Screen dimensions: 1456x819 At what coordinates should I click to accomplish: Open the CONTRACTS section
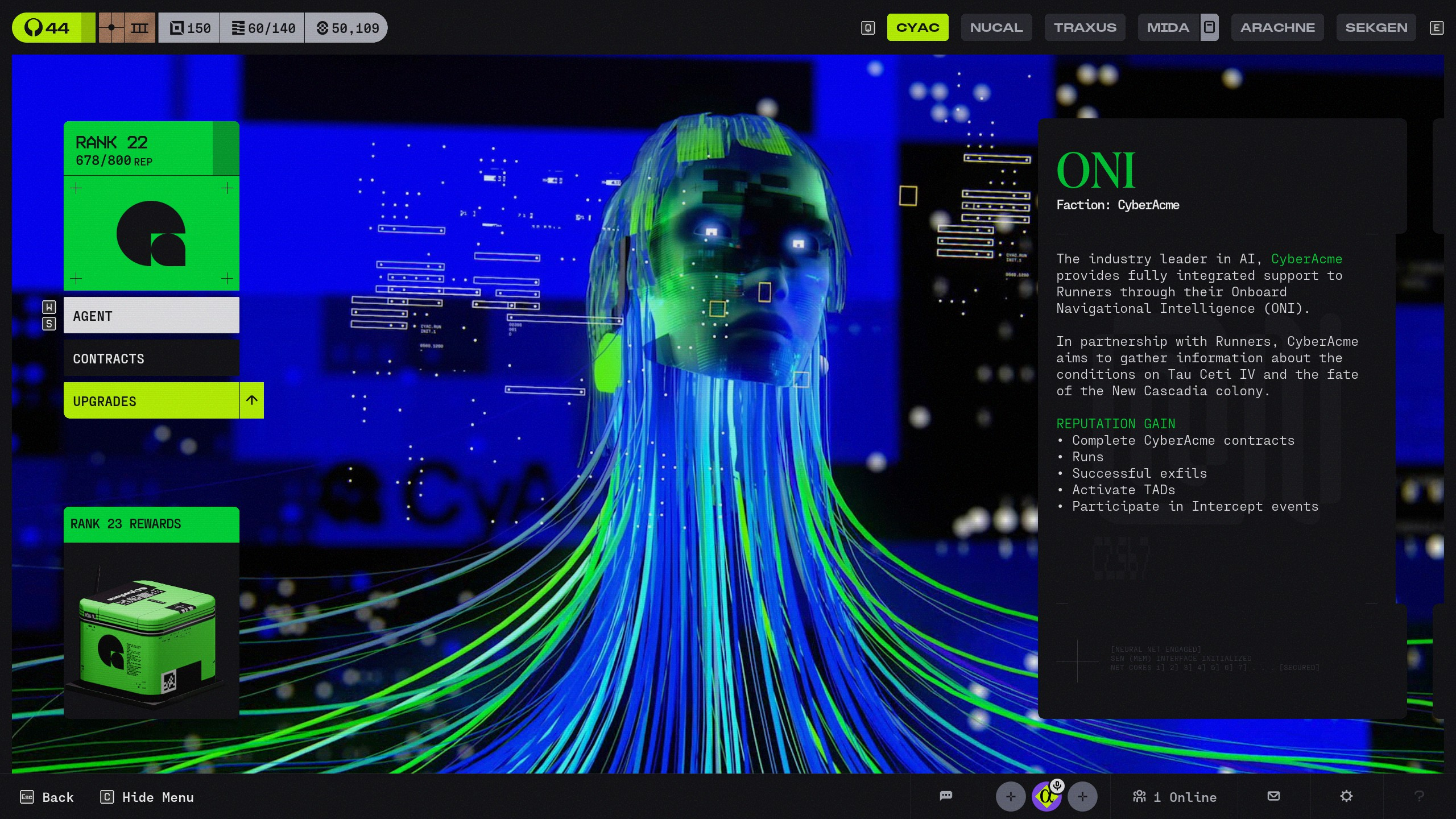pos(151,358)
